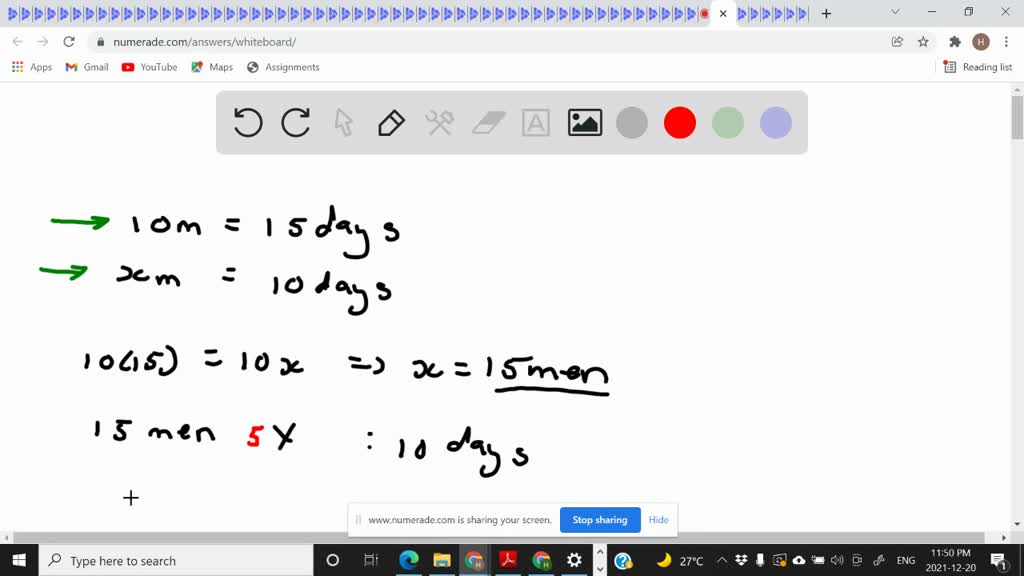1024x576 pixels.
Task: Close the active whiteboard tab
Action: pyautogui.click(x=723, y=14)
